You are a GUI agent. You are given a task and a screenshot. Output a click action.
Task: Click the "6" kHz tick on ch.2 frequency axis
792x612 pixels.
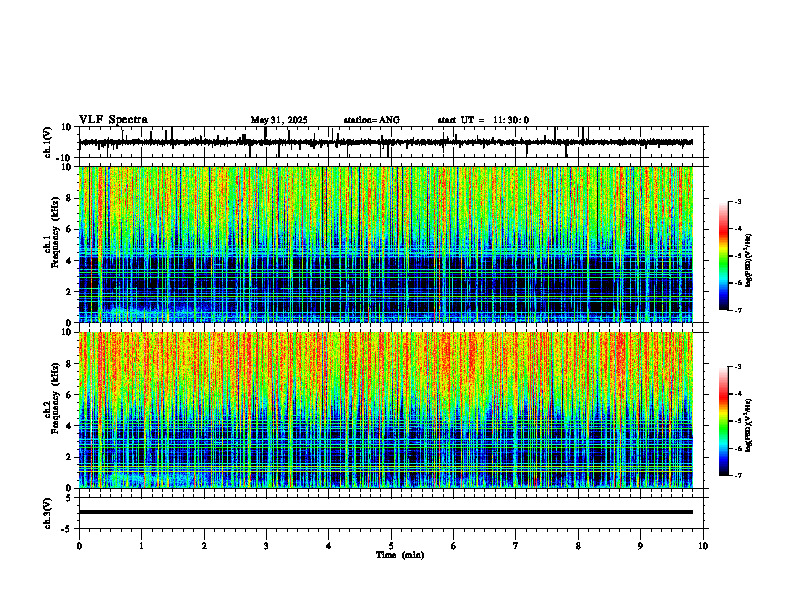pyautogui.click(x=70, y=395)
